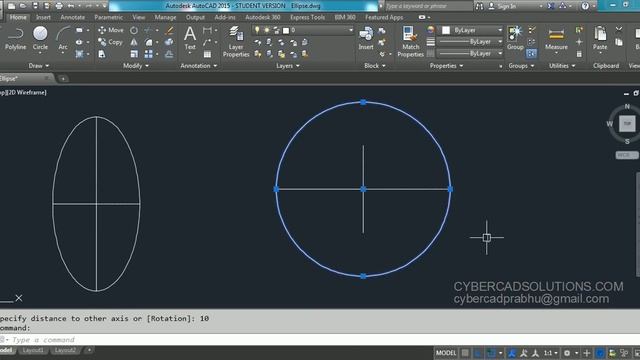The width and height of the screenshot is (640, 360).
Task: Click the command line input field
Action: [322, 340]
